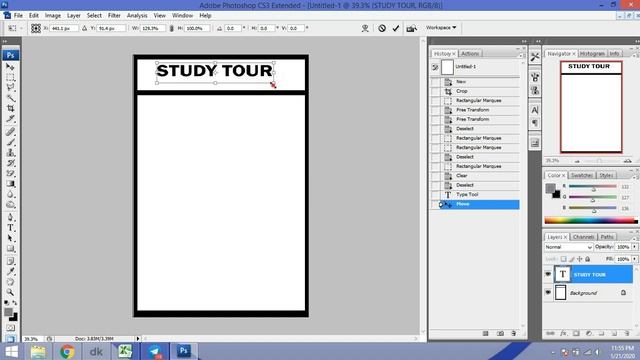Cancel the transform with the circle-slash icon
The image size is (640, 360).
[382, 28]
